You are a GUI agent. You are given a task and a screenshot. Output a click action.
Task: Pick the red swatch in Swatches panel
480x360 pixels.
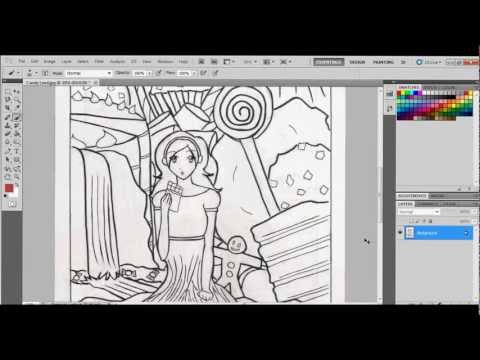tap(399, 94)
